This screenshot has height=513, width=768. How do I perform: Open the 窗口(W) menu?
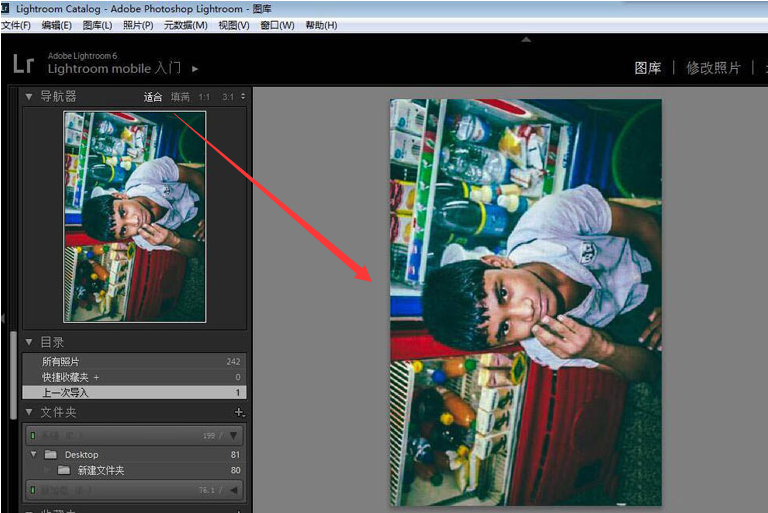(277, 25)
